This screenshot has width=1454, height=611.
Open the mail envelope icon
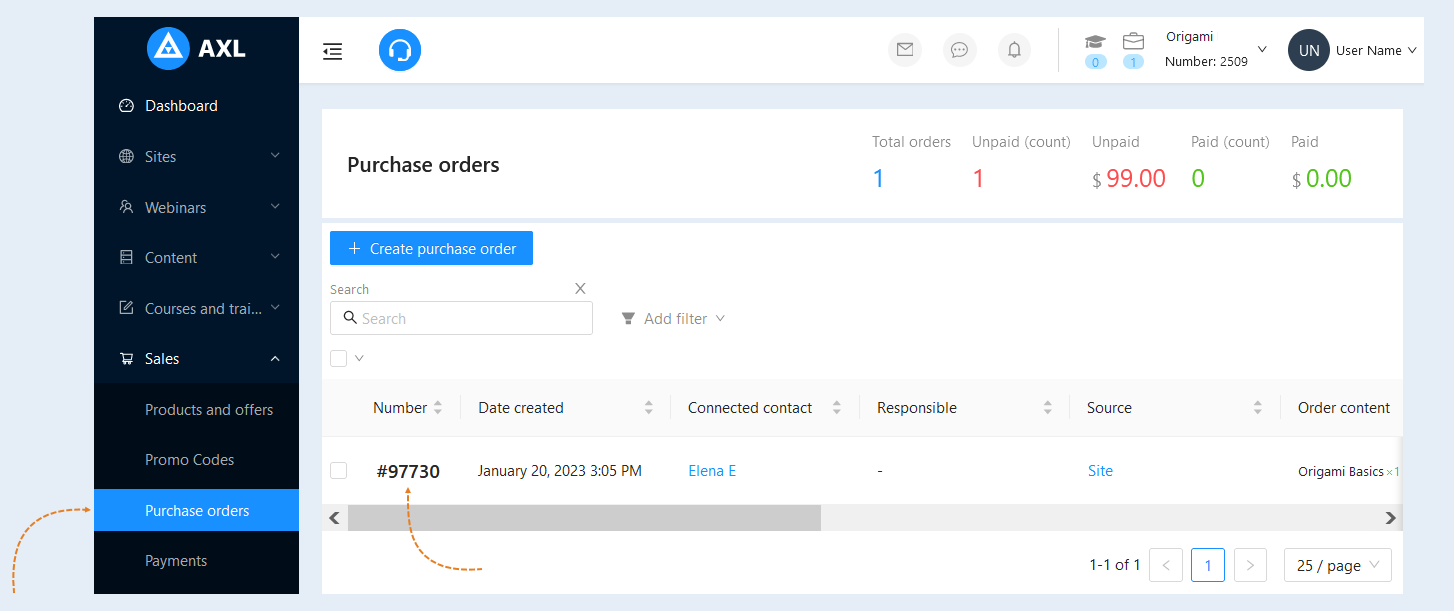(x=905, y=50)
